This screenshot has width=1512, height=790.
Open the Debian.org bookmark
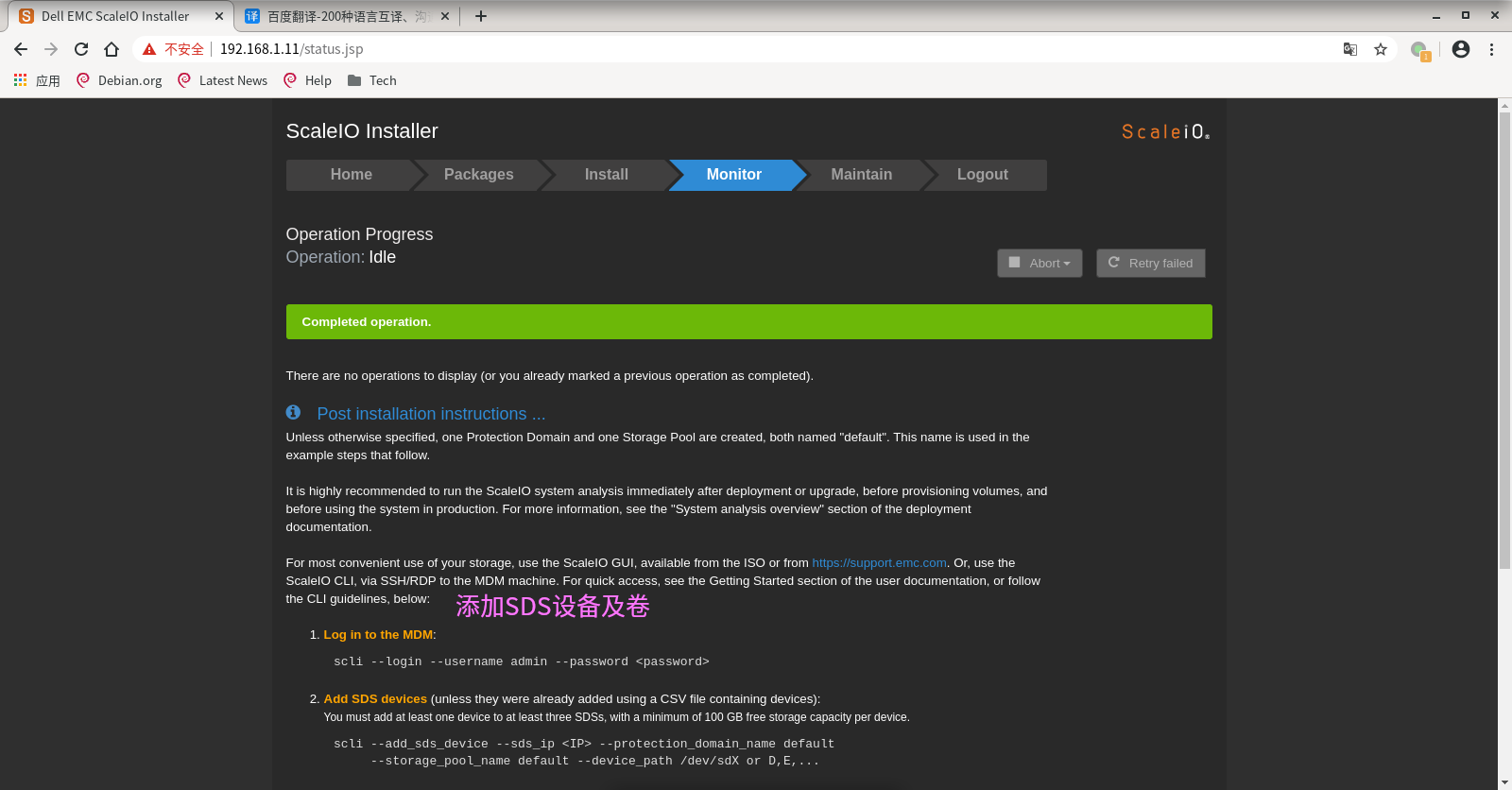pyautogui.click(x=119, y=80)
